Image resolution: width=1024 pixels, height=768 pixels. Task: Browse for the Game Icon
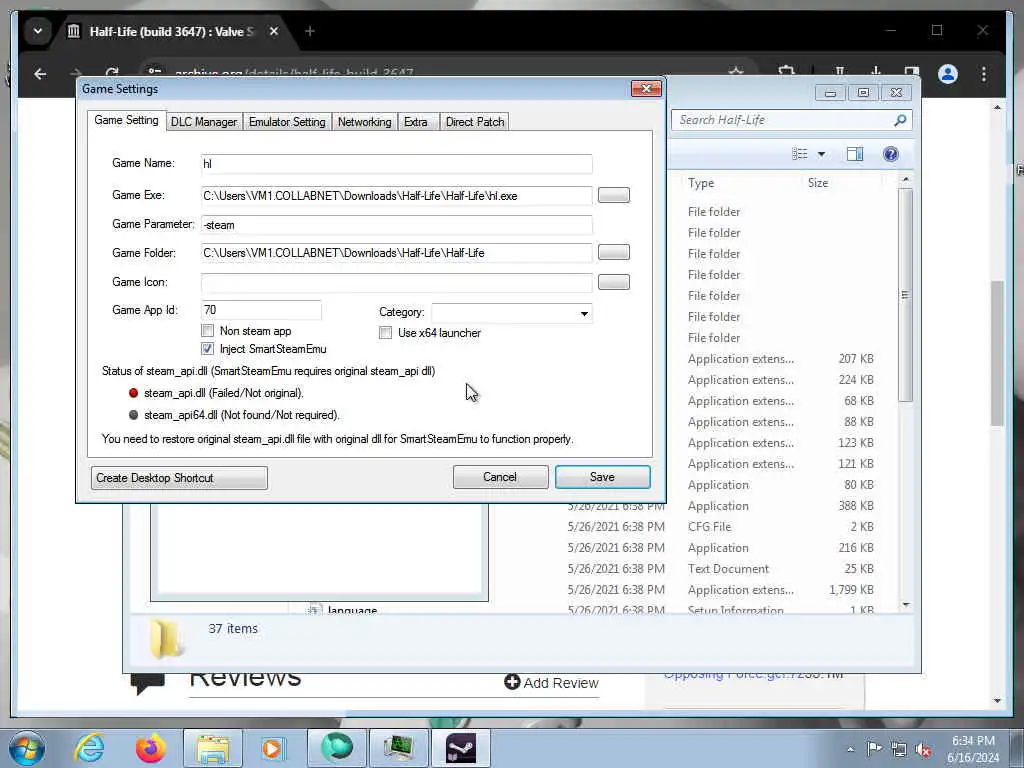pyautogui.click(x=614, y=281)
